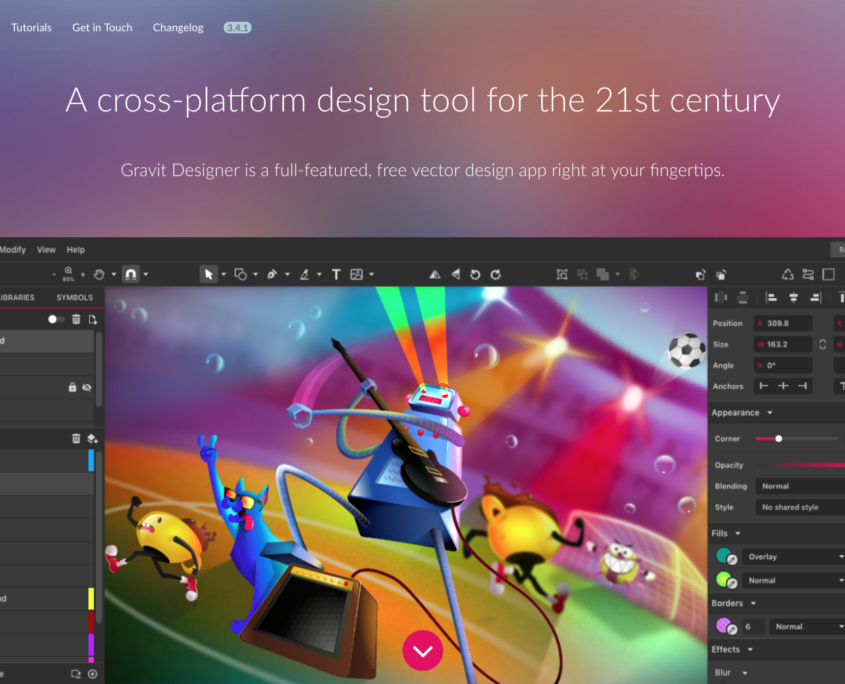
Task: Switch to the Libraries tab
Action: [17, 298]
